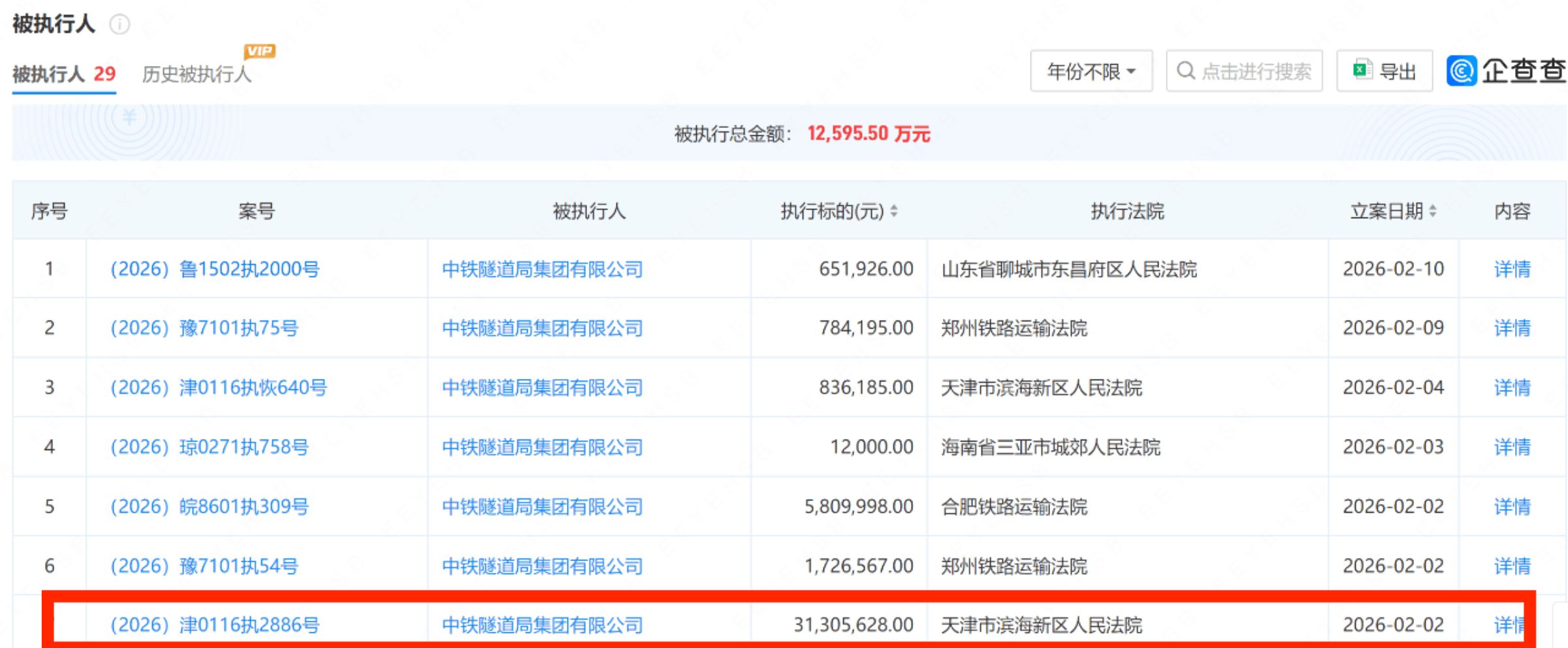Click the info icon beside 被执行人 title
The image size is (1568, 648).
tap(120, 25)
